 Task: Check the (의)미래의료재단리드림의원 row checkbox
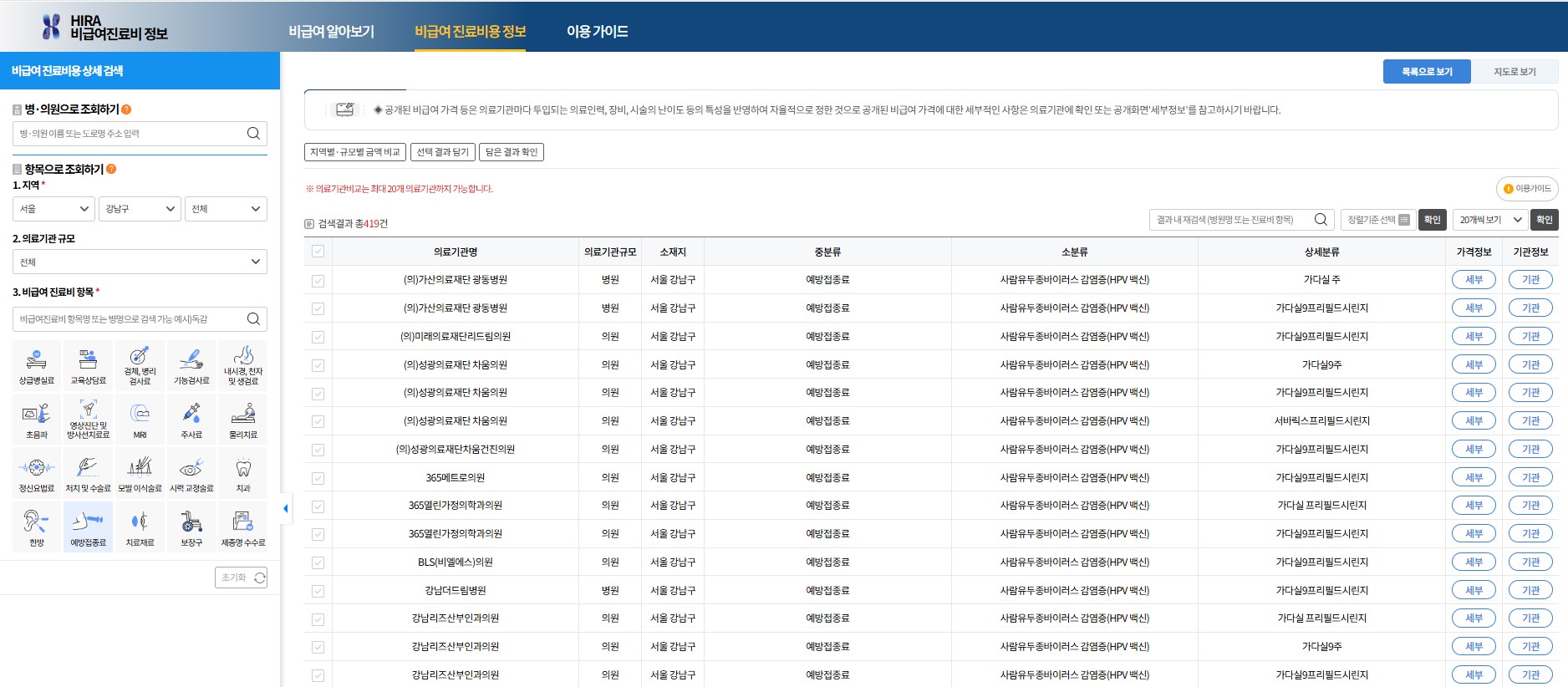(x=318, y=337)
